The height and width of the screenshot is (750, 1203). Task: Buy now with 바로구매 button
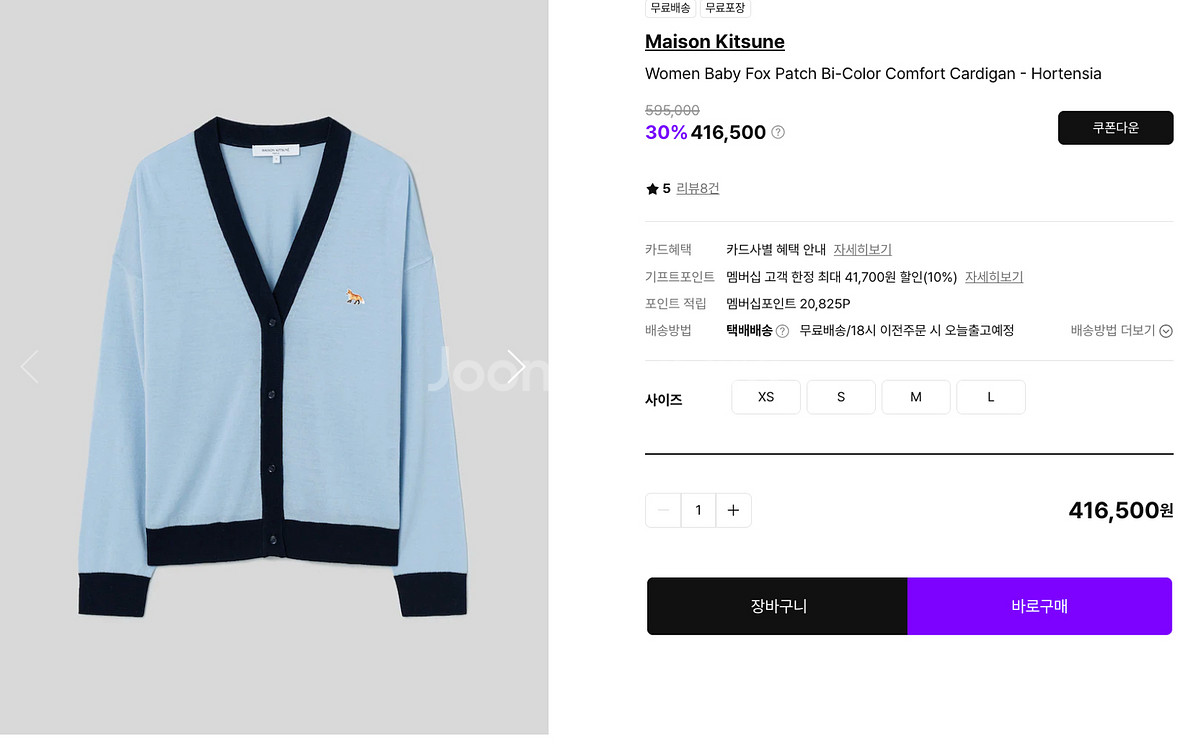click(1039, 606)
